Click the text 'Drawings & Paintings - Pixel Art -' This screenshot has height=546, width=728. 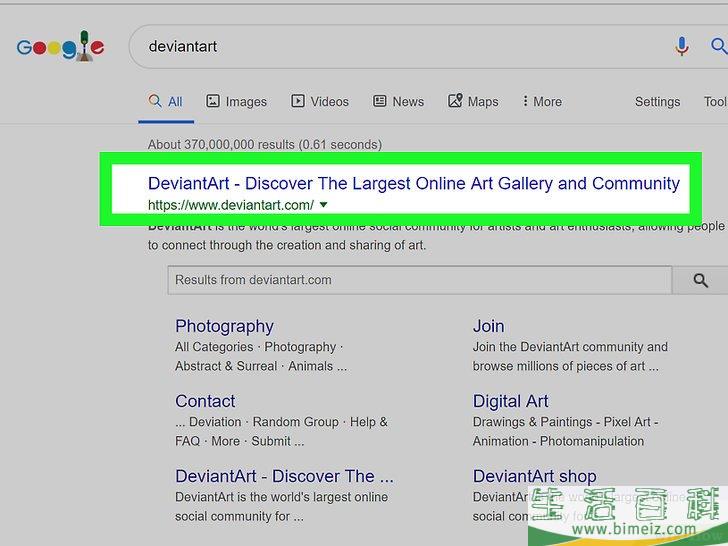pyautogui.click(x=566, y=422)
